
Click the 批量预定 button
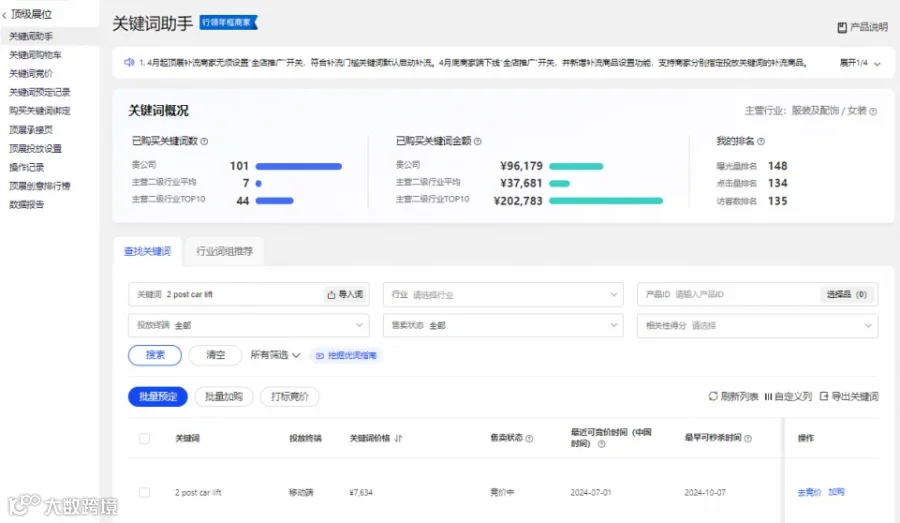pyautogui.click(x=158, y=397)
